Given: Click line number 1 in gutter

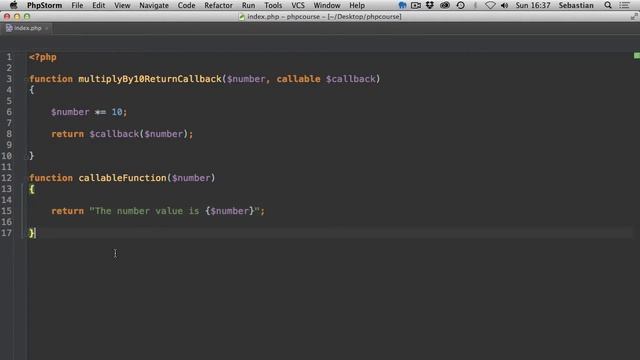Looking at the screenshot, I should click(x=9, y=57).
